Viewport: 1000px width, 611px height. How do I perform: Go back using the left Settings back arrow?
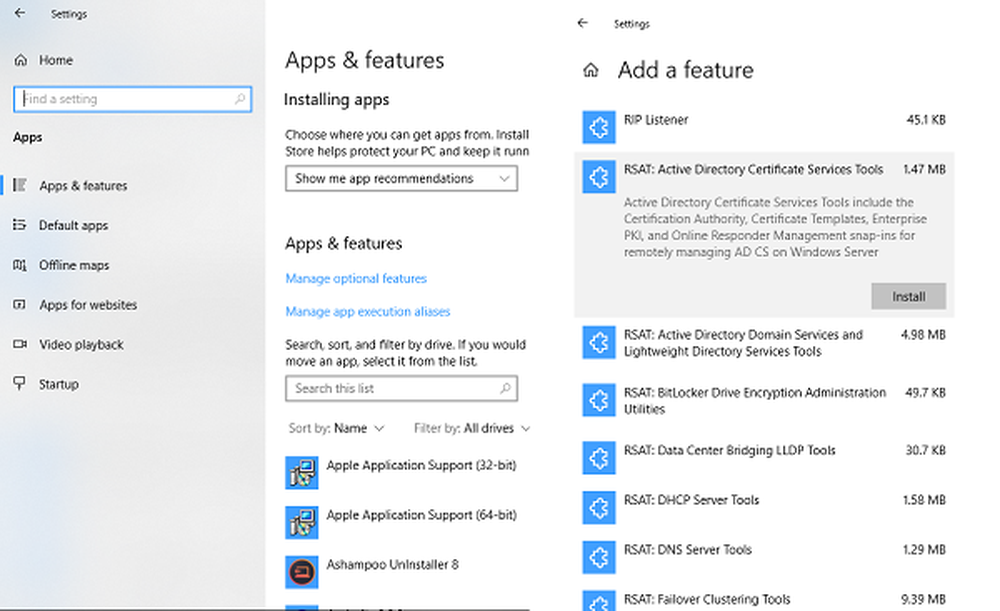[x=20, y=13]
